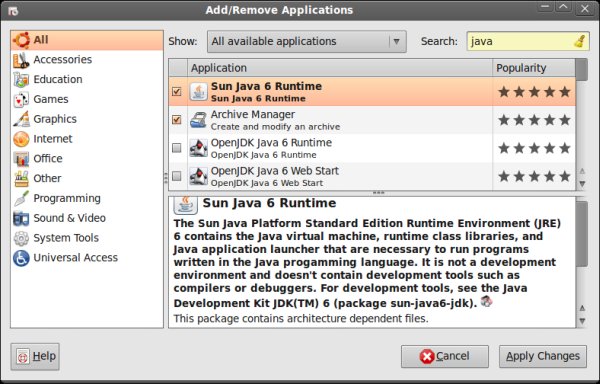Click Apply Changes button

click(543, 356)
